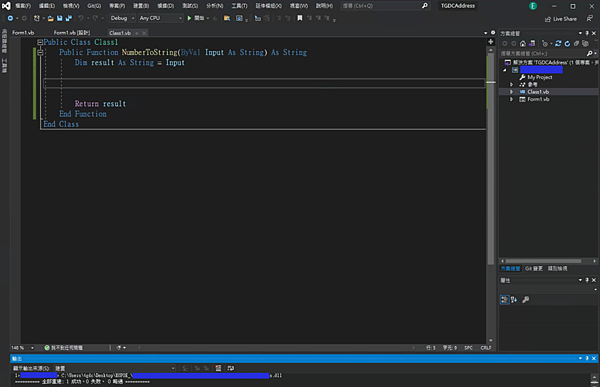Image resolution: width=600 pixels, height=387 pixels.
Task: Click the split editor icon above scrollbar
Action: [x=491, y=41]
